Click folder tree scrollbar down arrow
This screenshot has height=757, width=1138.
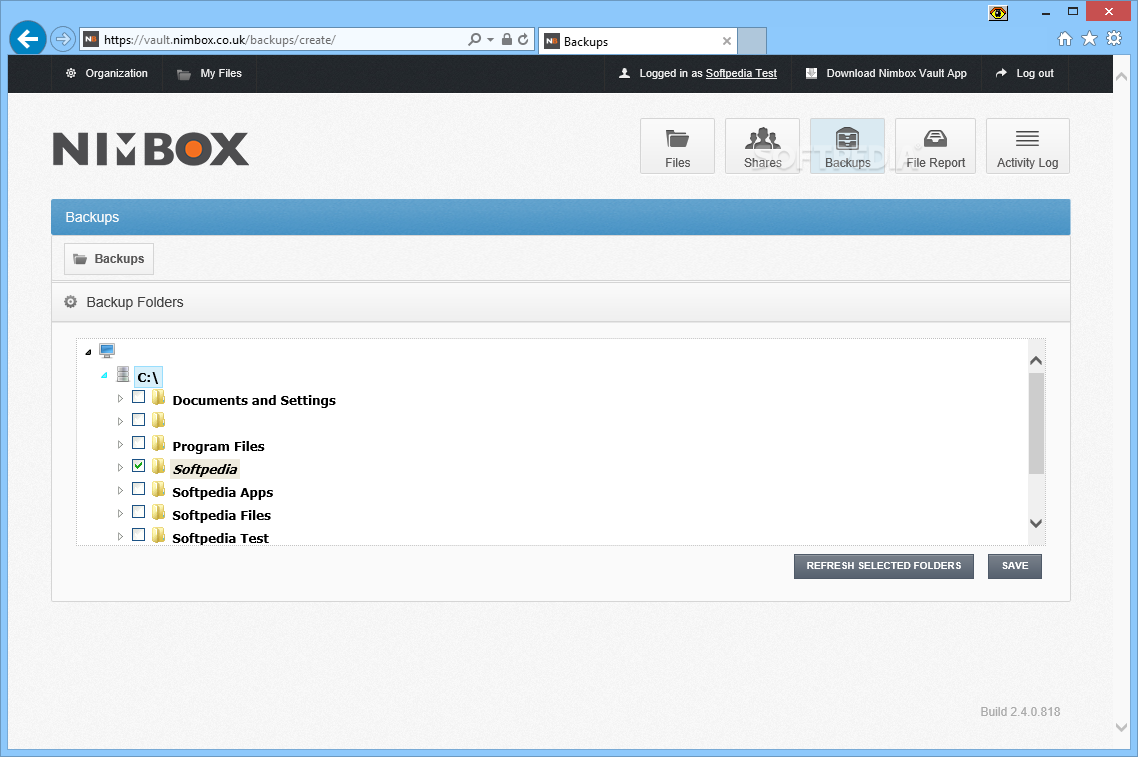(x=1036, y=523)
